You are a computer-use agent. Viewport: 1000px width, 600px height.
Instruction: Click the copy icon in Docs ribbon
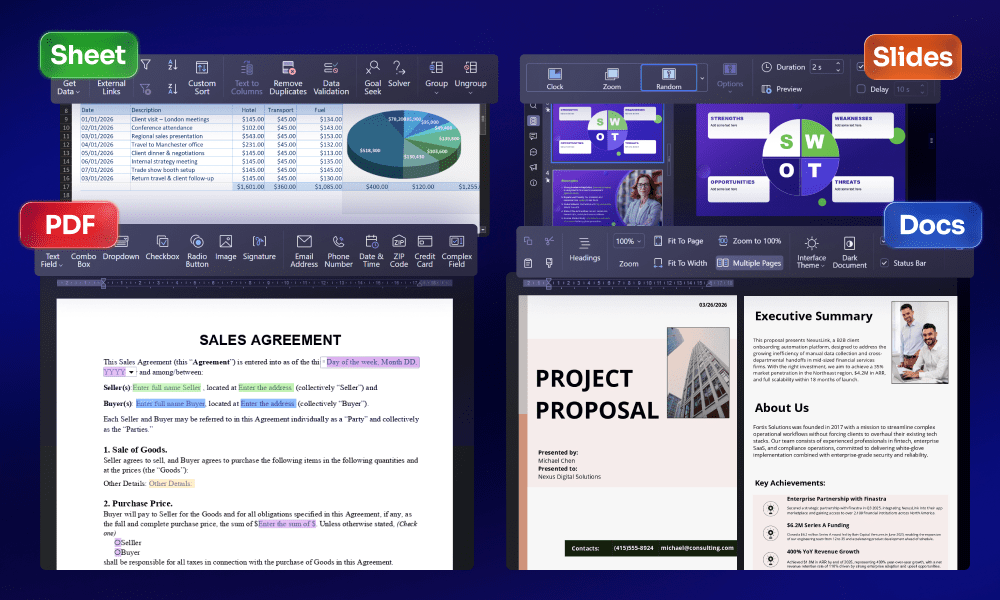click(x=528, y=241)
